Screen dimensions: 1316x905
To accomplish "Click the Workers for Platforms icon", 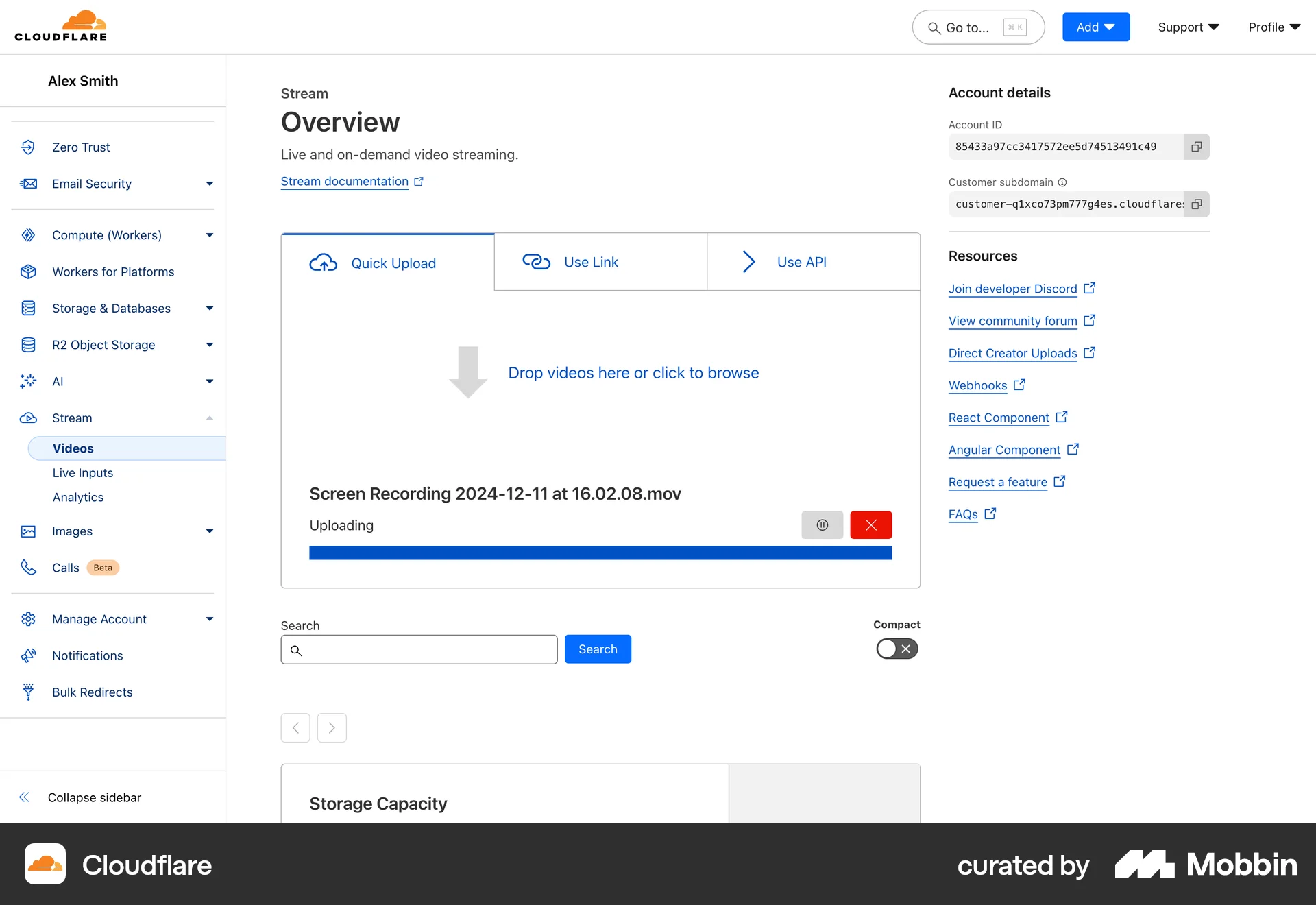I will [28, 271].
